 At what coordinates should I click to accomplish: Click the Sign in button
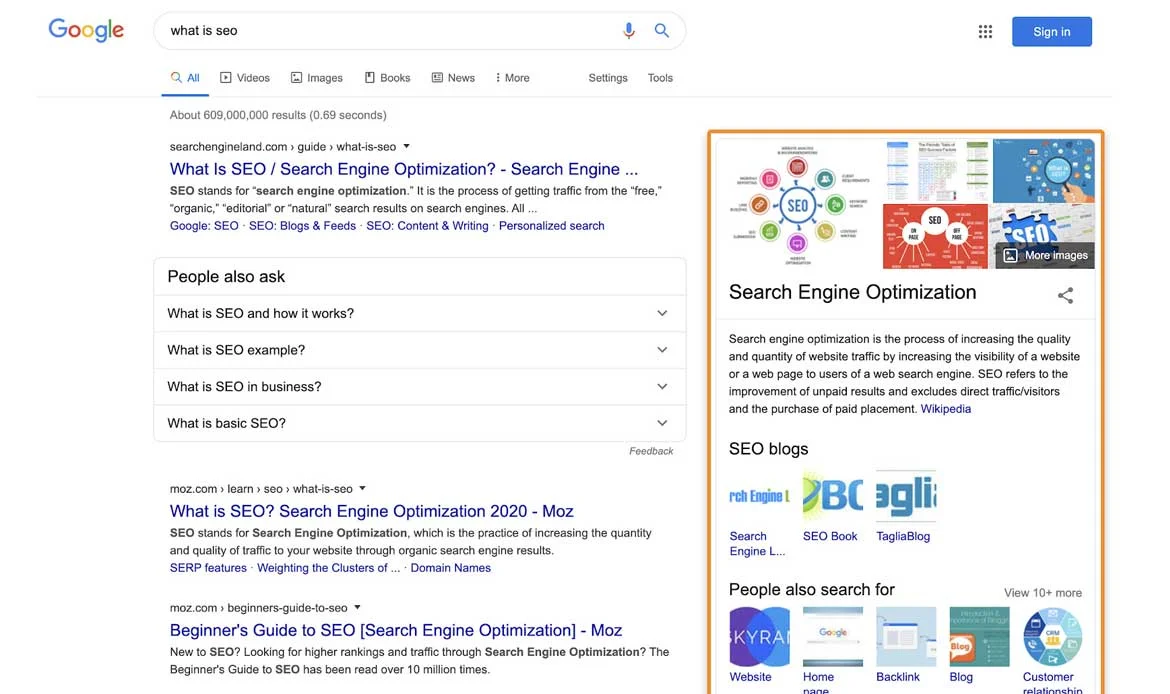click(x=1051, y=32)
